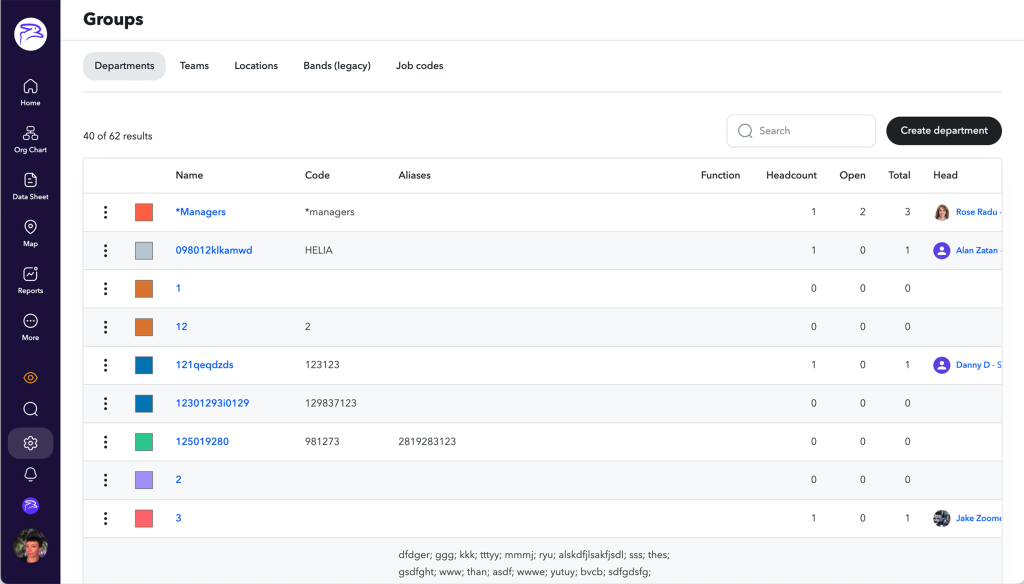Open three-dot menu for department 3
This screenshot has height=584, width=1024.
(105, 518)
